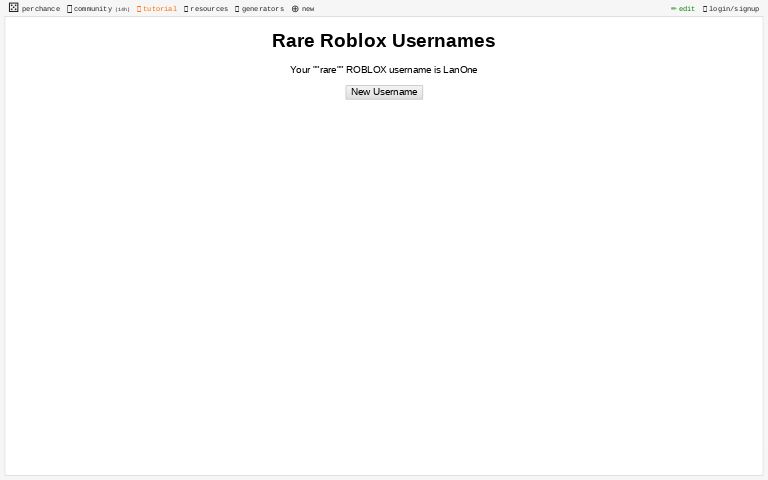Viewport: 768px width, 480px height.
Task: Click the community icon in navbar
Action: (x=69, y=9)
